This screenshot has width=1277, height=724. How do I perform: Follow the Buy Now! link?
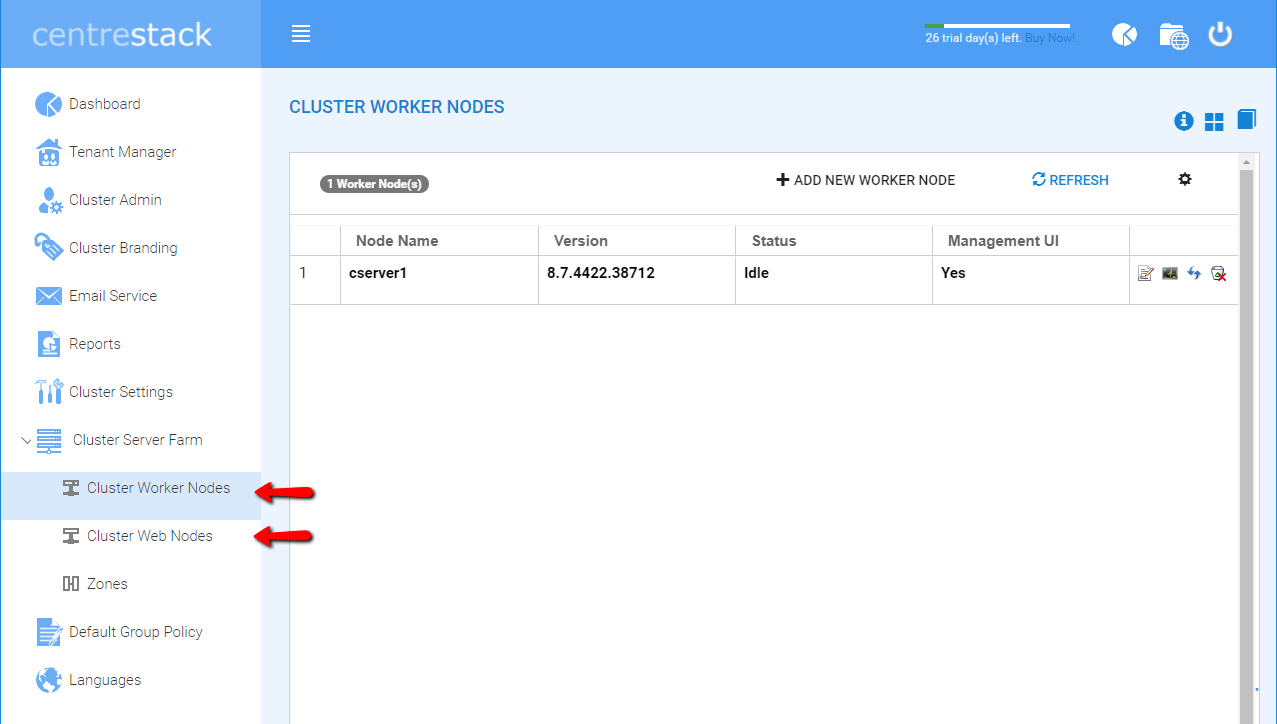click(x=1050, y=38)
